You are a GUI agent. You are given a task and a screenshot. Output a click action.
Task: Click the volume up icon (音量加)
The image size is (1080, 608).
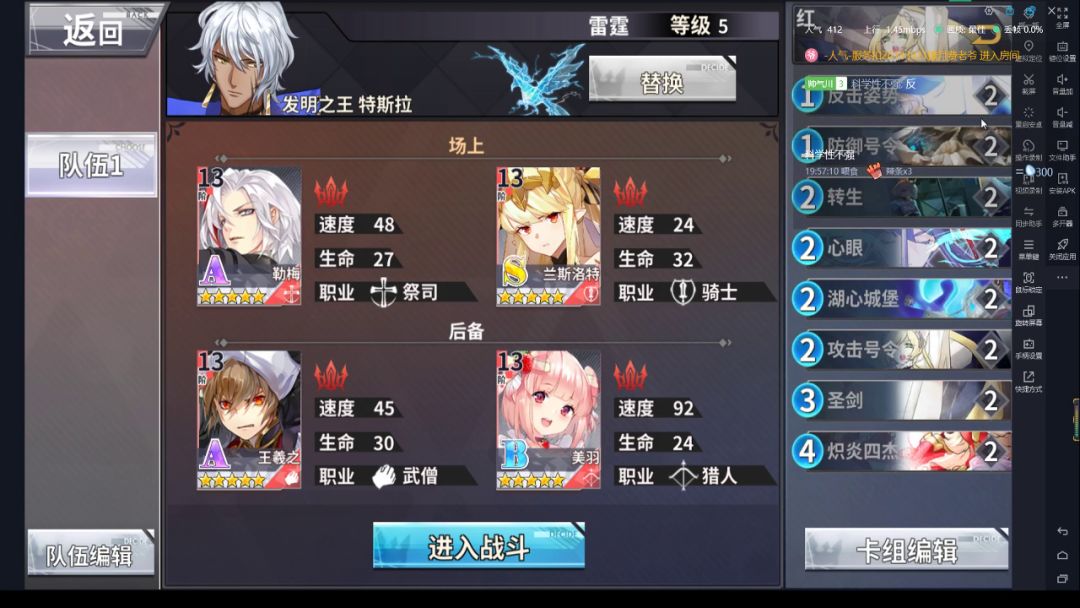click(x=1062, y=83)
